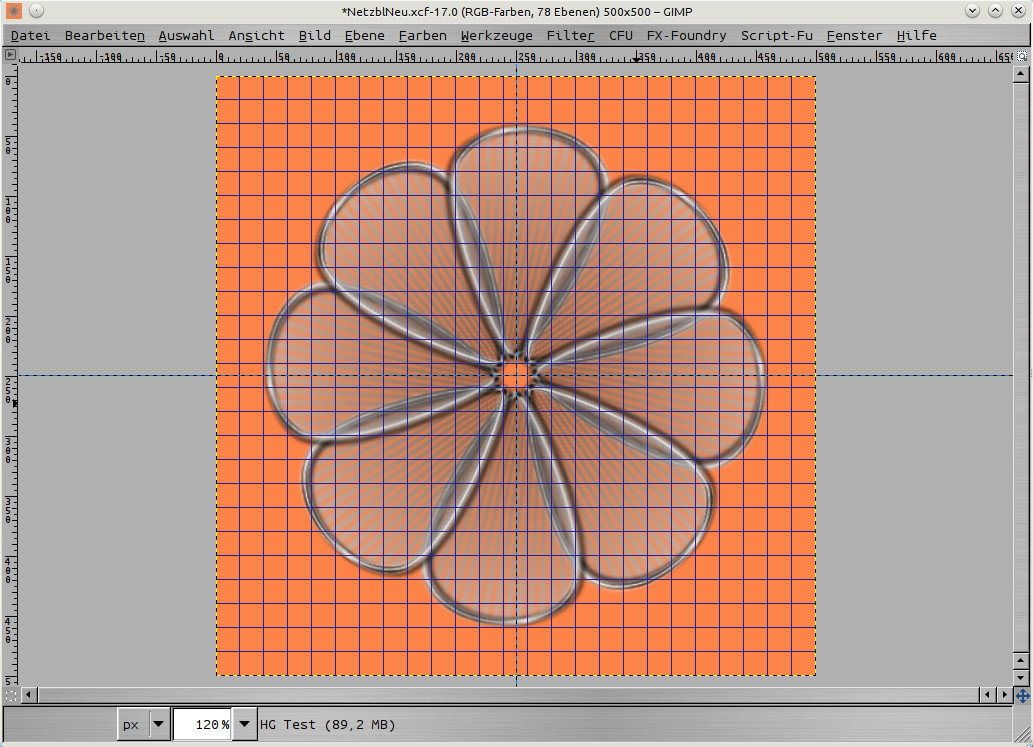The image size is (1033, 747).
Task: Open the Werkzeuge menu
Action: pos(496,35)
